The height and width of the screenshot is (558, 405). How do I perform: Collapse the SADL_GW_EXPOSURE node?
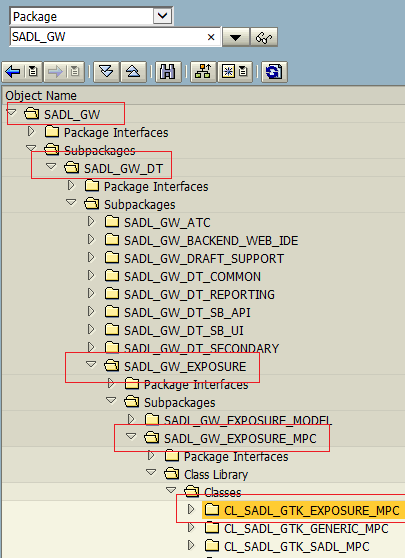(91, 364)
